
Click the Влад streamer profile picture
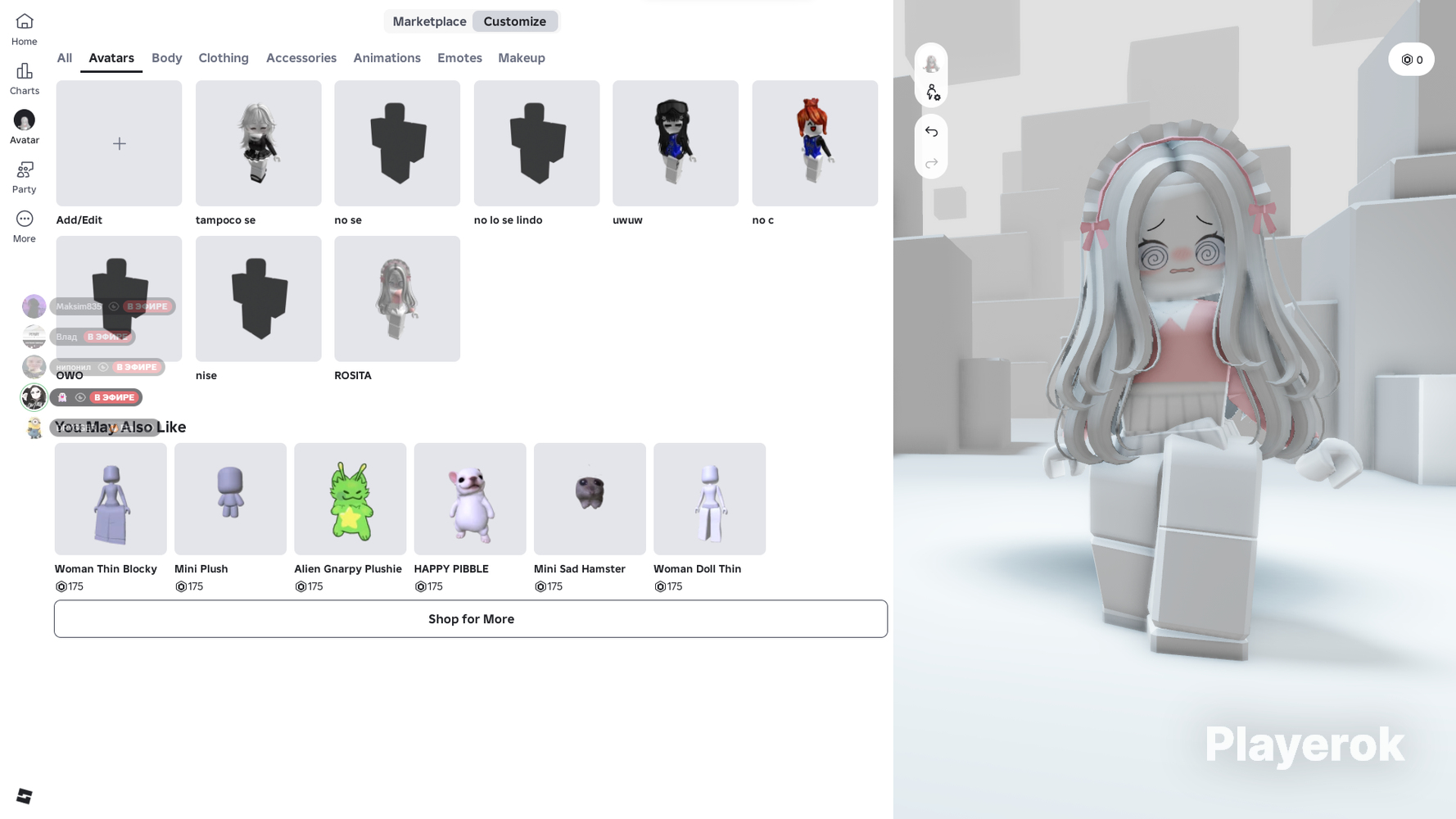click(x=34, y=337)
